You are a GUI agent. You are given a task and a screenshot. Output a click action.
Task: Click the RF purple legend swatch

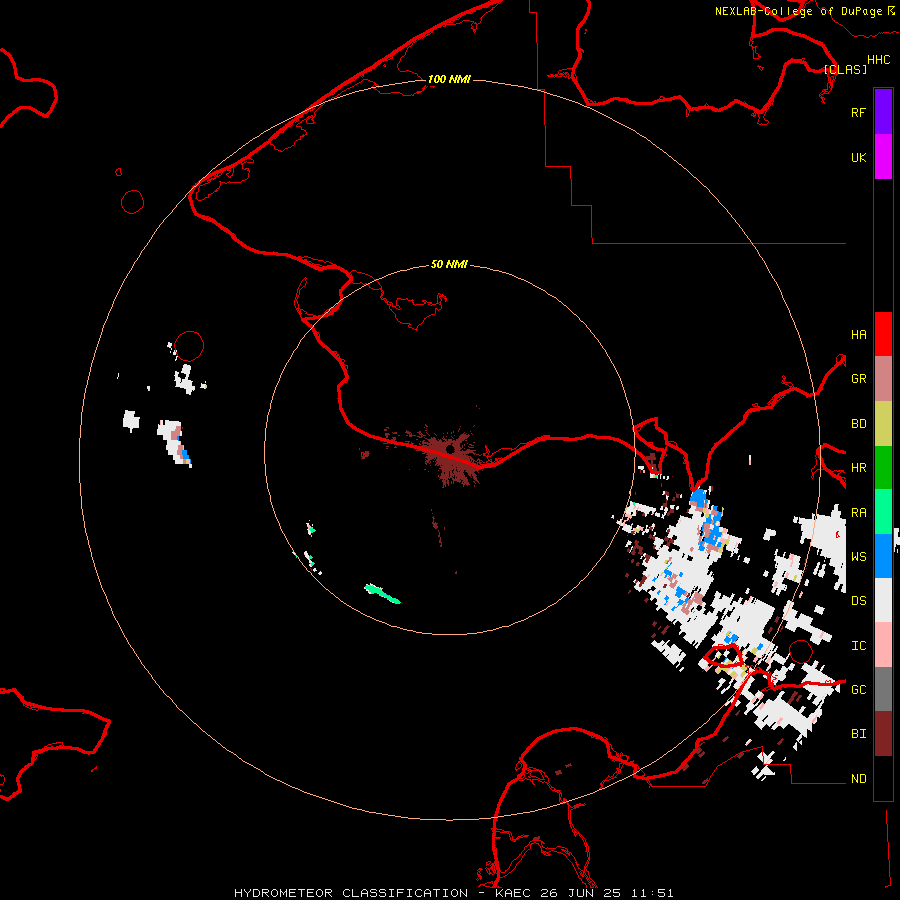pyautogui.click(x=883, y=111)
